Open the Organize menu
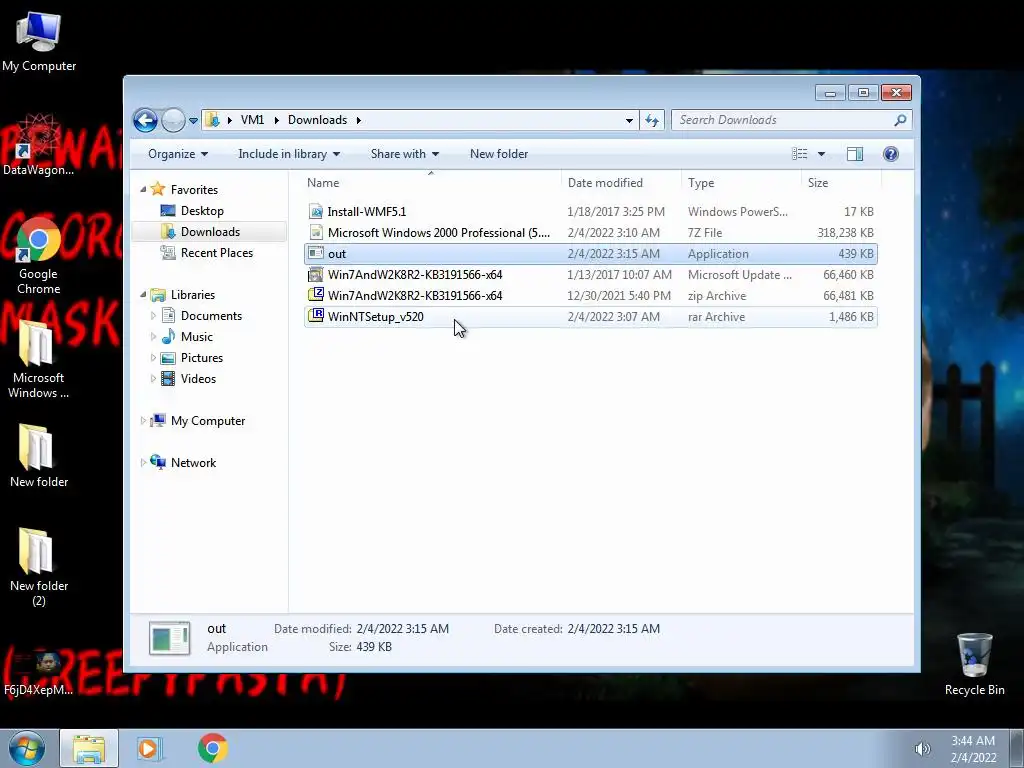The width and height of the screenshot is (1024, 768). click(x=178, y=154)
